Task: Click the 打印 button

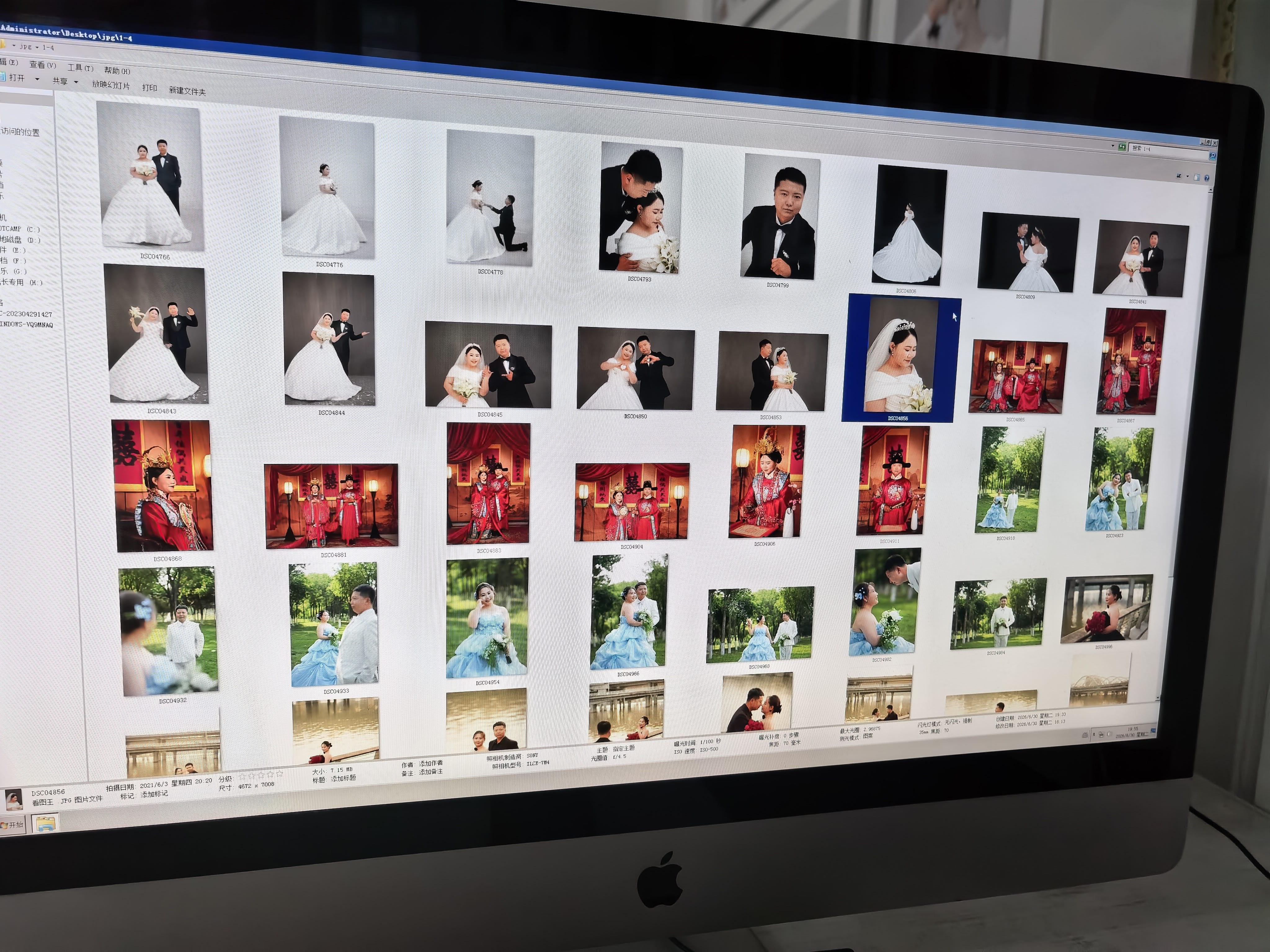Action: pos(149,88)
